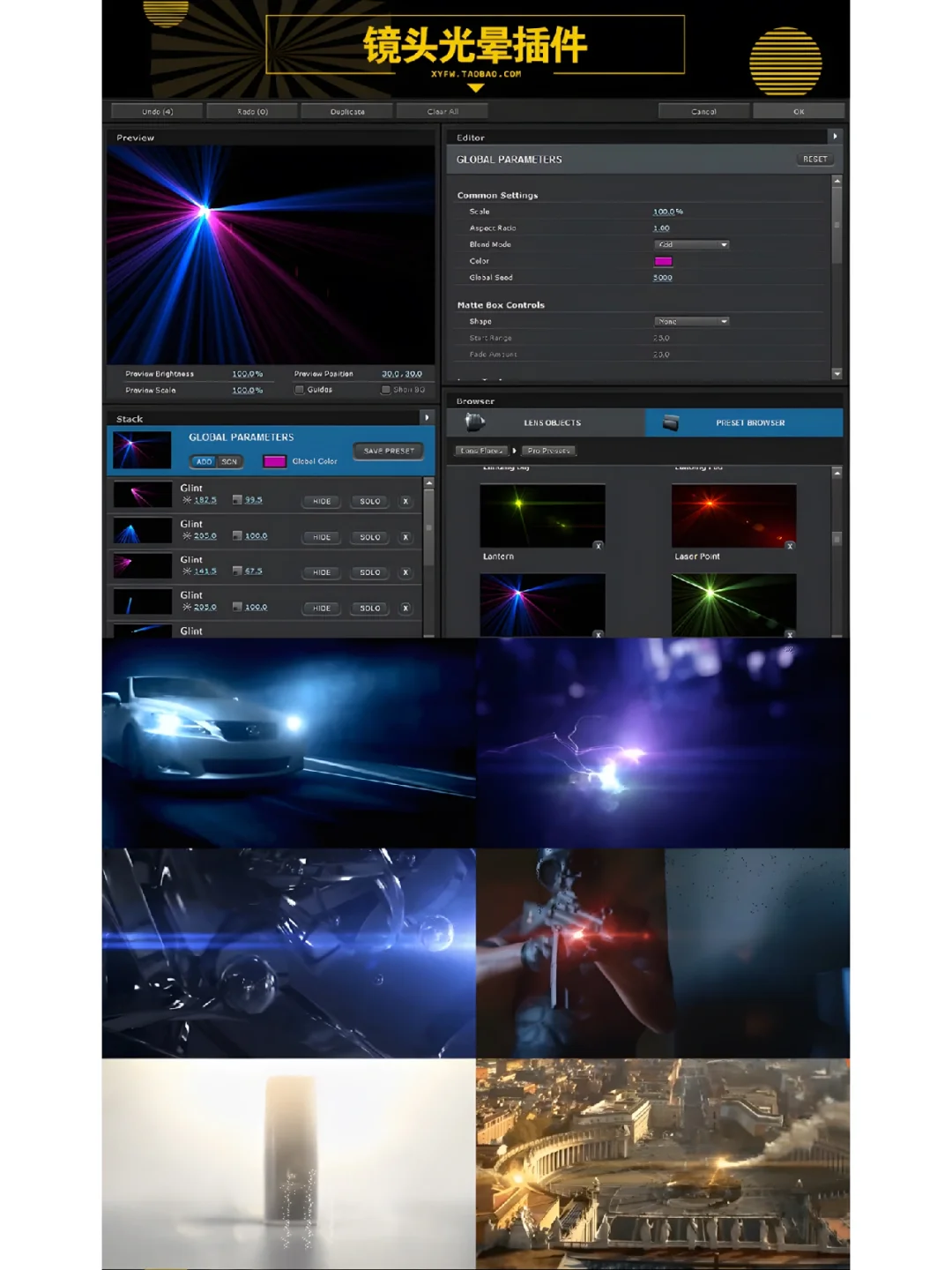952x1270 pixels.
Task: Click the Glint brightness value 182.5
Action: [x=205, y=500]
